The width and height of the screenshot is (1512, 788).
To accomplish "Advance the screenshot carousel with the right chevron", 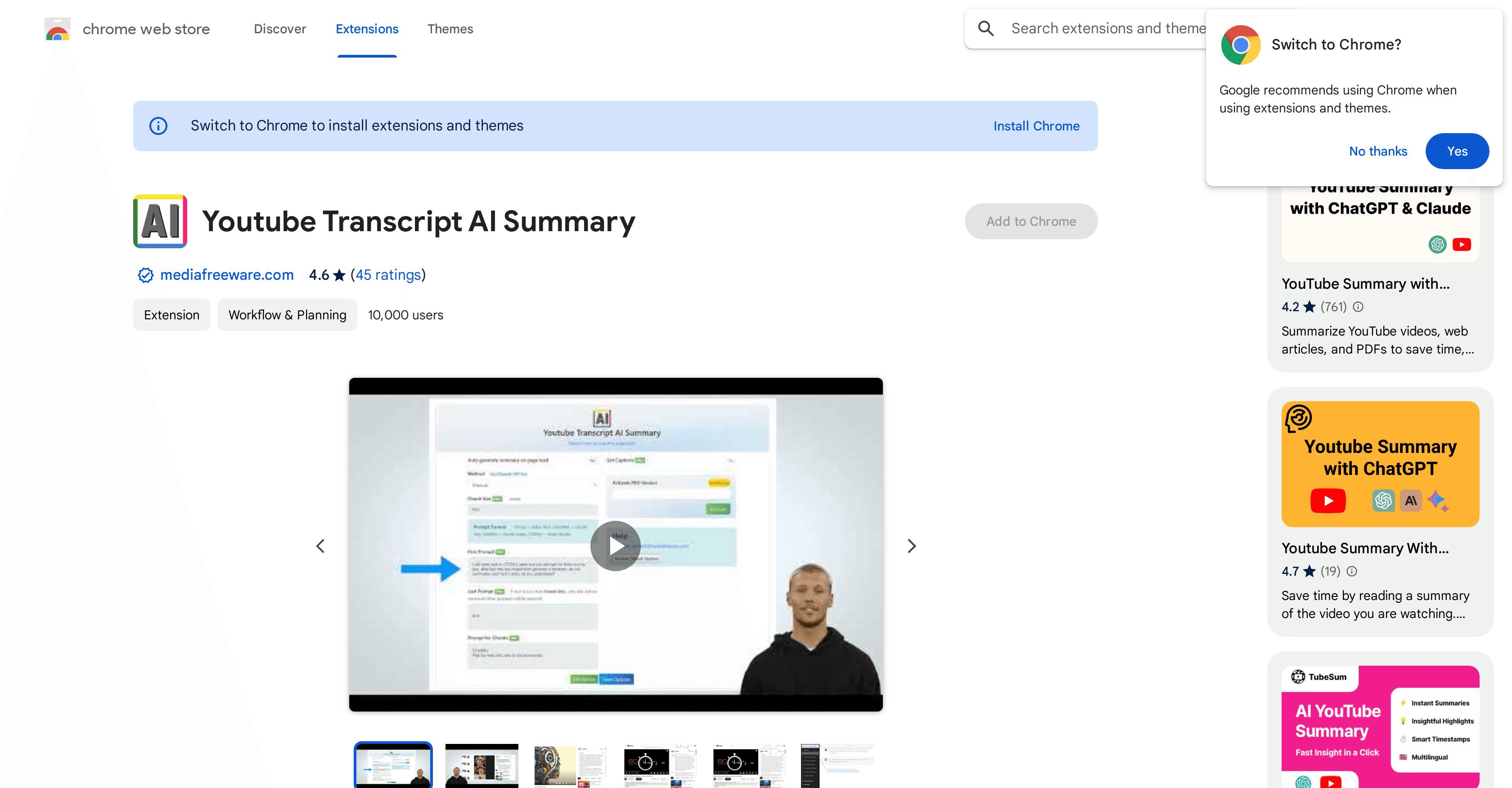I will [912, 545].
